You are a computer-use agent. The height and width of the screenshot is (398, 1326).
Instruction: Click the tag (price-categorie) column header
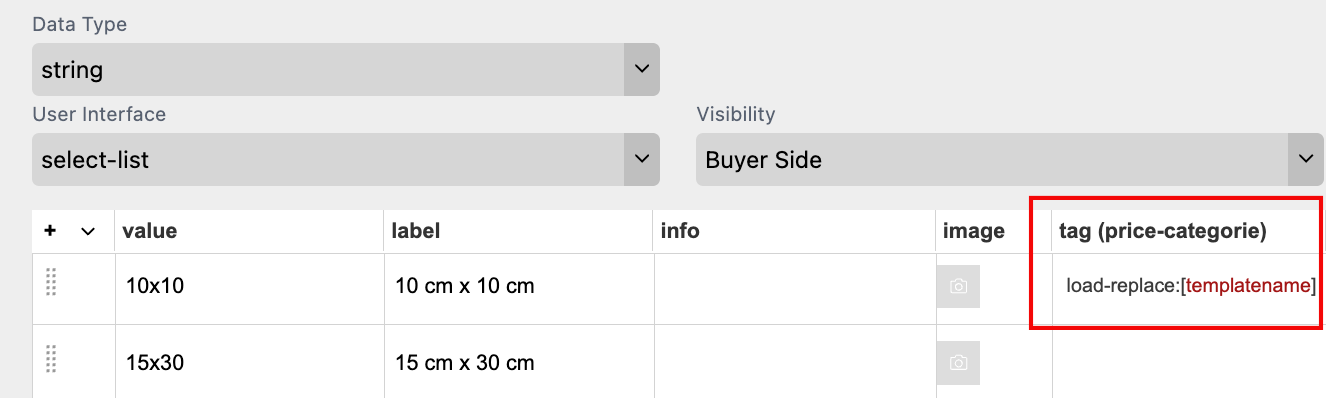[1163, 231]
